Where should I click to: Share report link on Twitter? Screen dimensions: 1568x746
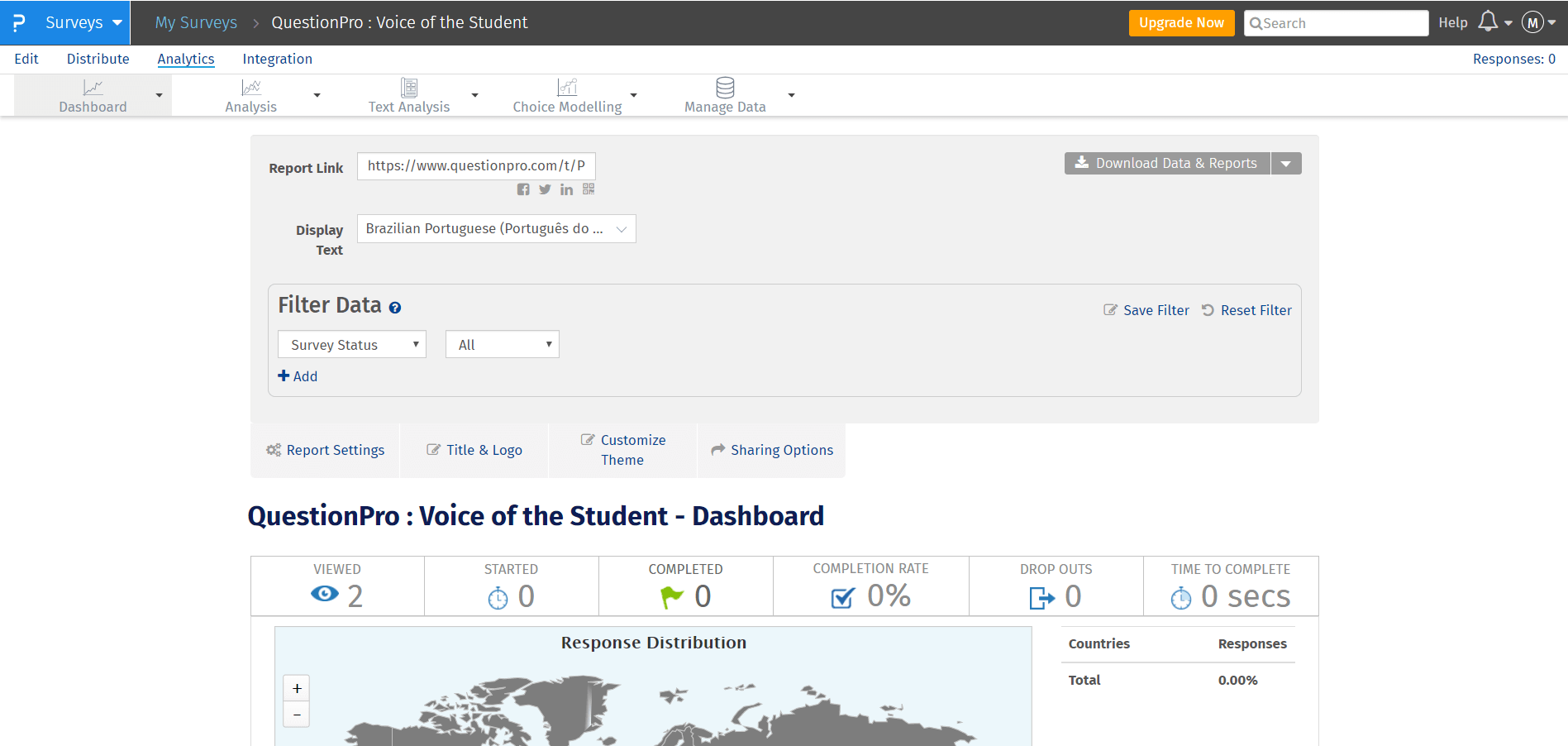coord(545,189)
